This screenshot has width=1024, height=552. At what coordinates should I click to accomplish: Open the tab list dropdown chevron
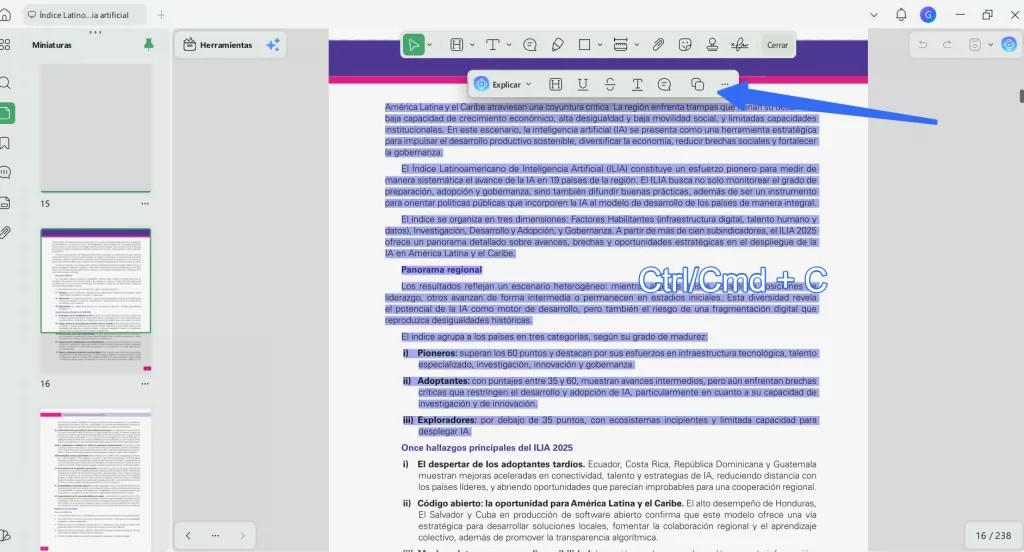pyautogui.click(x=874, y=14)
